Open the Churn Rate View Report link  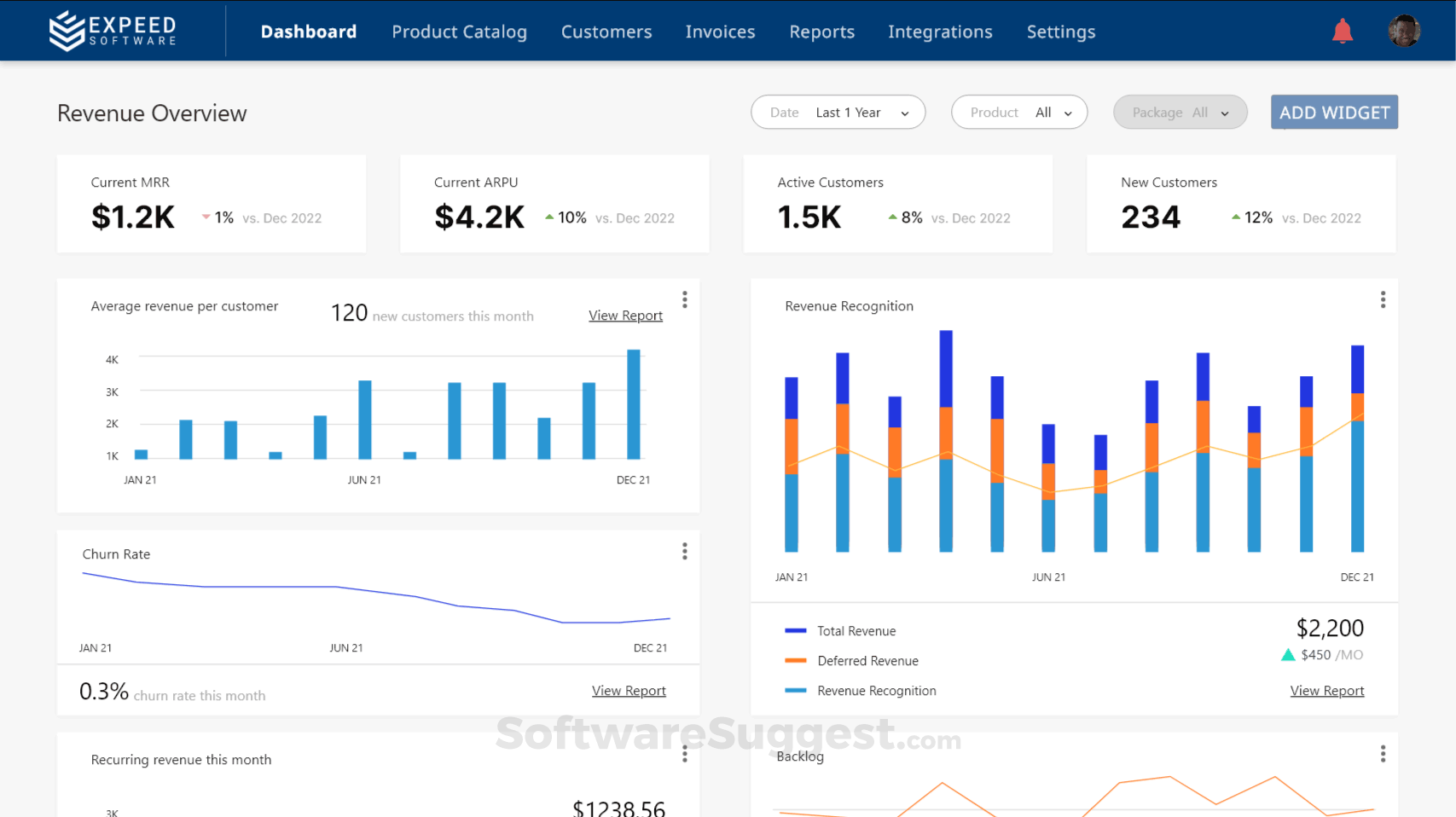tap(629, 690)
